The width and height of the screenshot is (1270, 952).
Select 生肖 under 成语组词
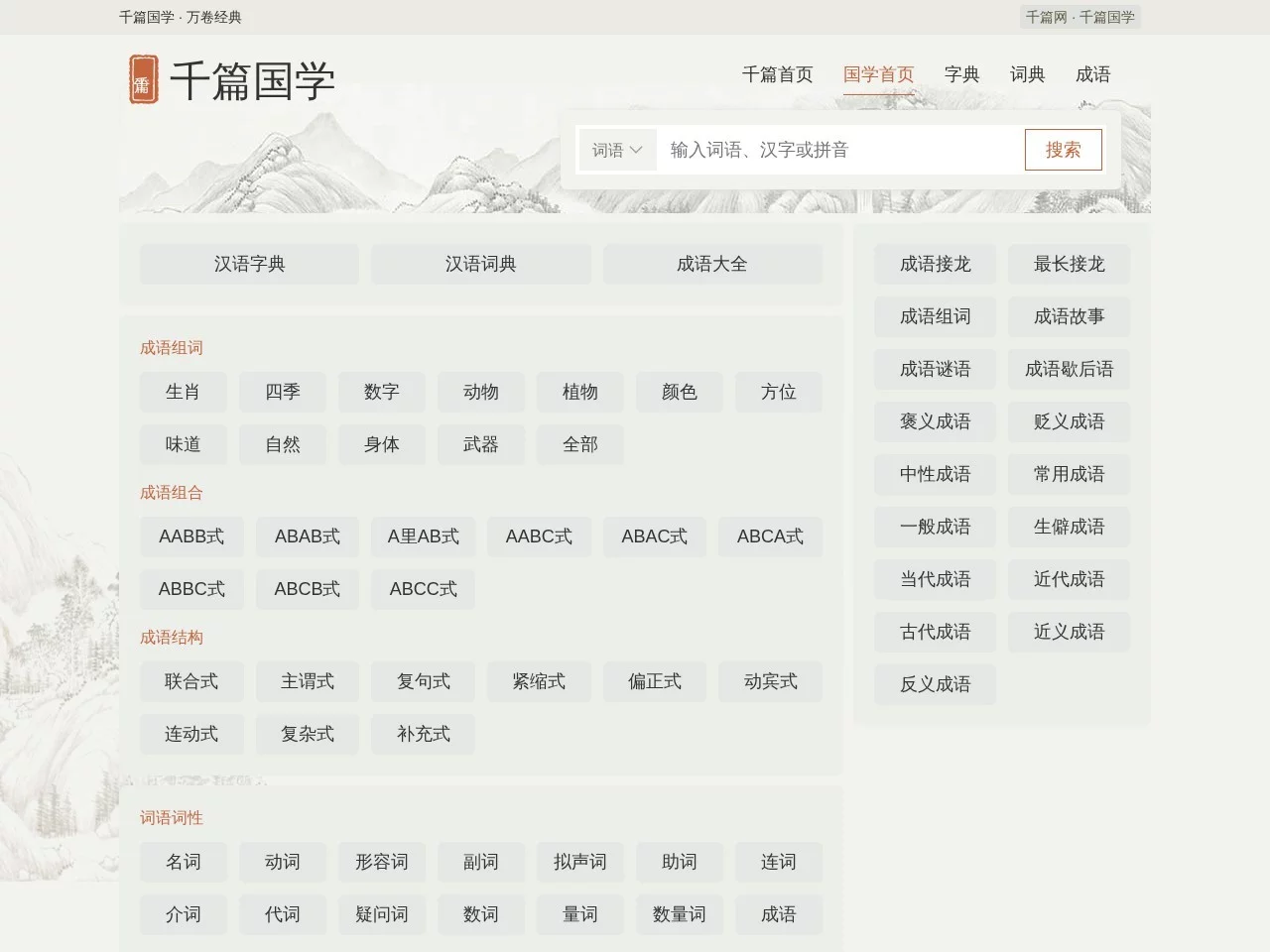coord(183,392)
